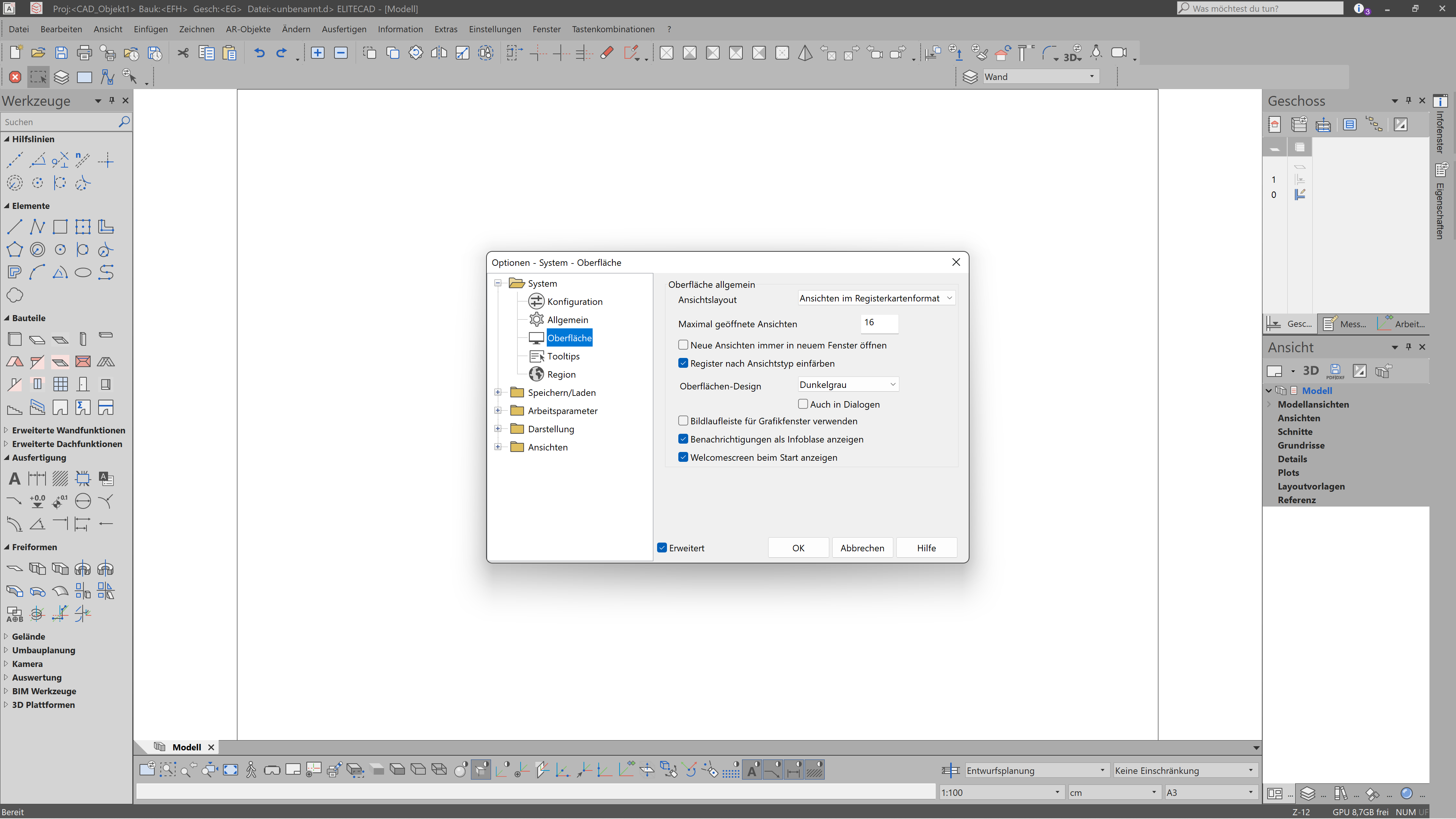Toggle 'Welcomescreen beim Start anzeigen' checkbox
The width and height of the screenshot is (1456, 819).
[683, 457]
